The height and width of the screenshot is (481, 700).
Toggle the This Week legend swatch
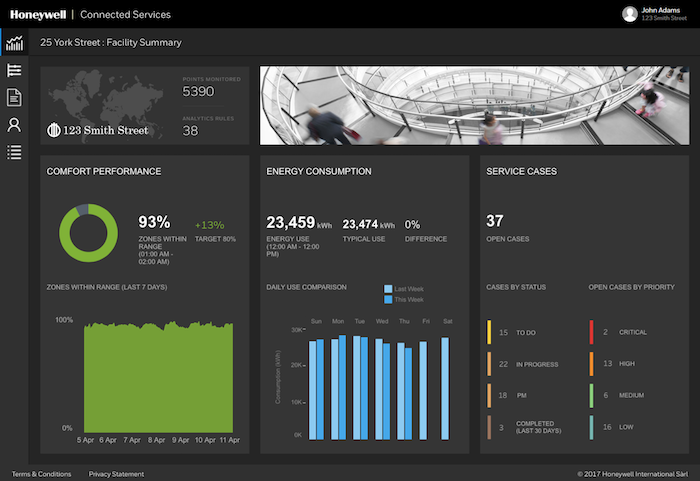tap(388, 299)
